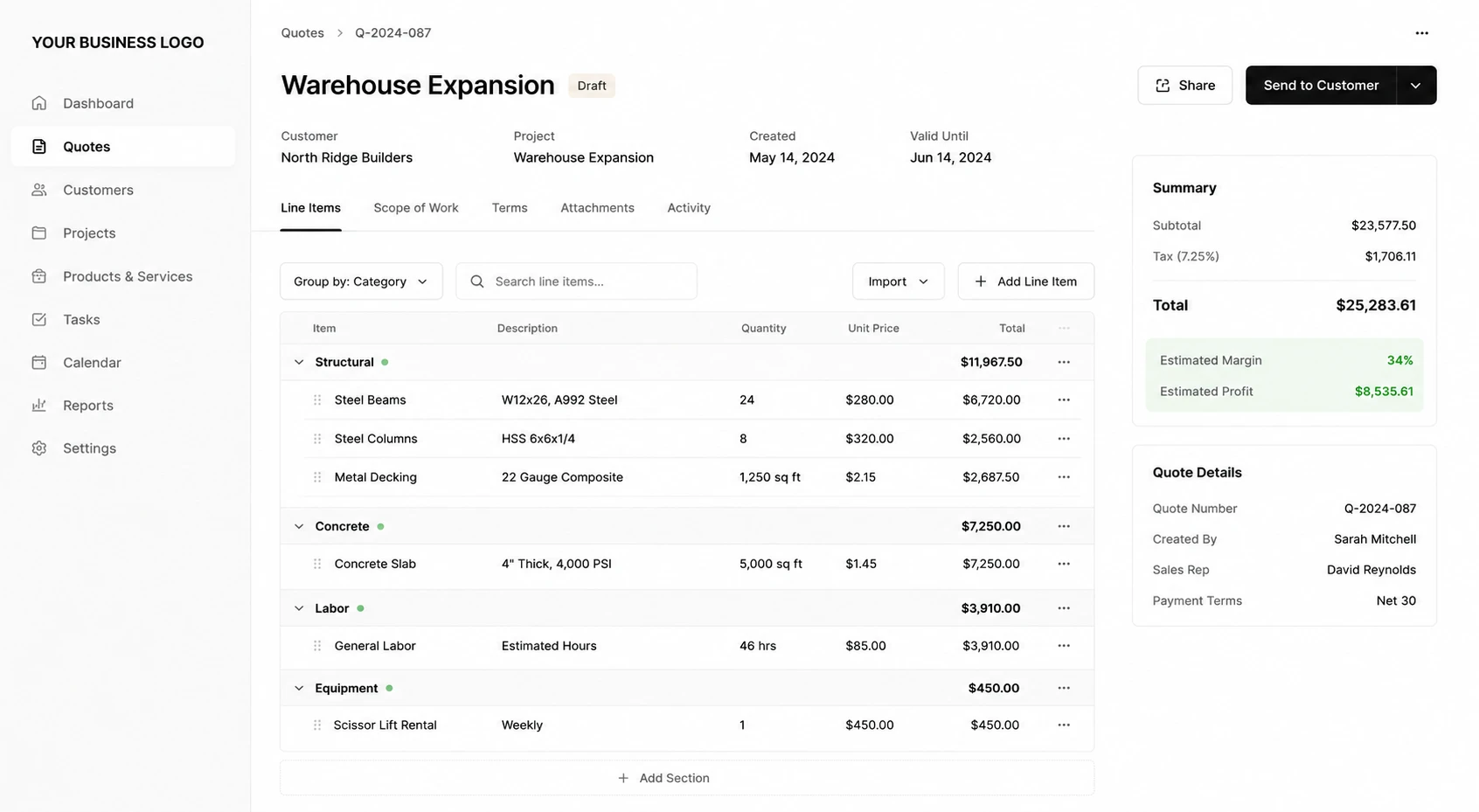1479x812 pixels.
Task: Click the table header more options icon
Action: (1064, 329)
